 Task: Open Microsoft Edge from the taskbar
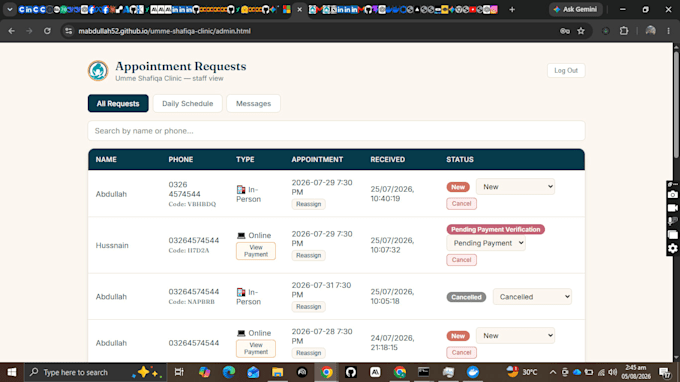[229, 372]
